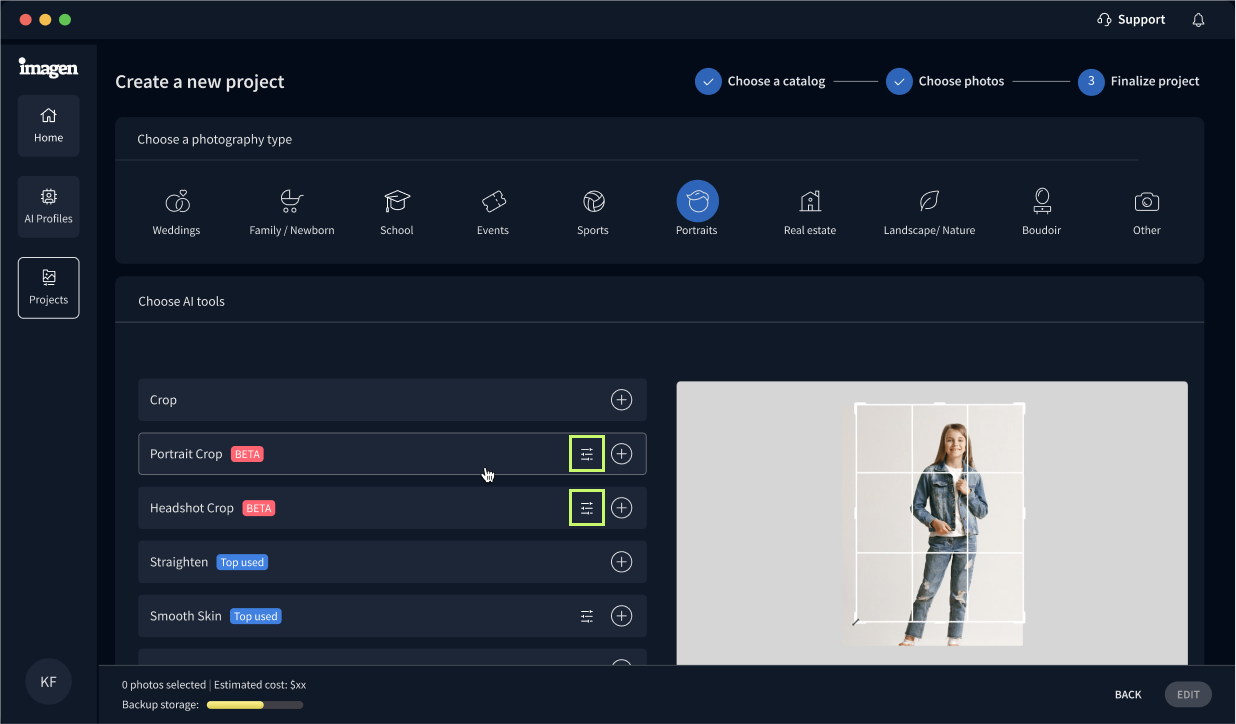The width and height of the screenshot is (1236, 724).
Task: Select the Real estate photography icon
Action: click(x=809, y=201)
